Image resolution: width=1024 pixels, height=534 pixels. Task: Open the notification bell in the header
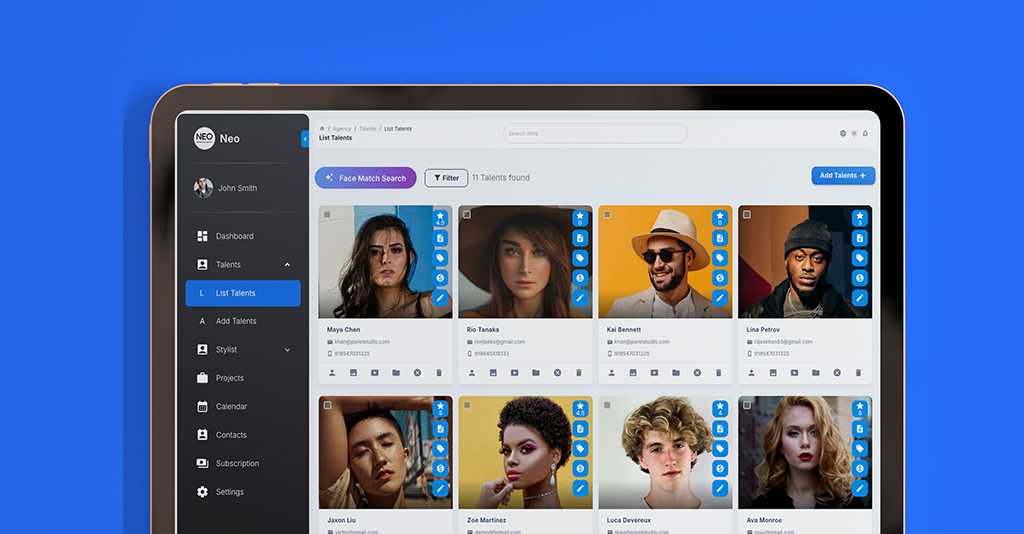tap(865, 133)
